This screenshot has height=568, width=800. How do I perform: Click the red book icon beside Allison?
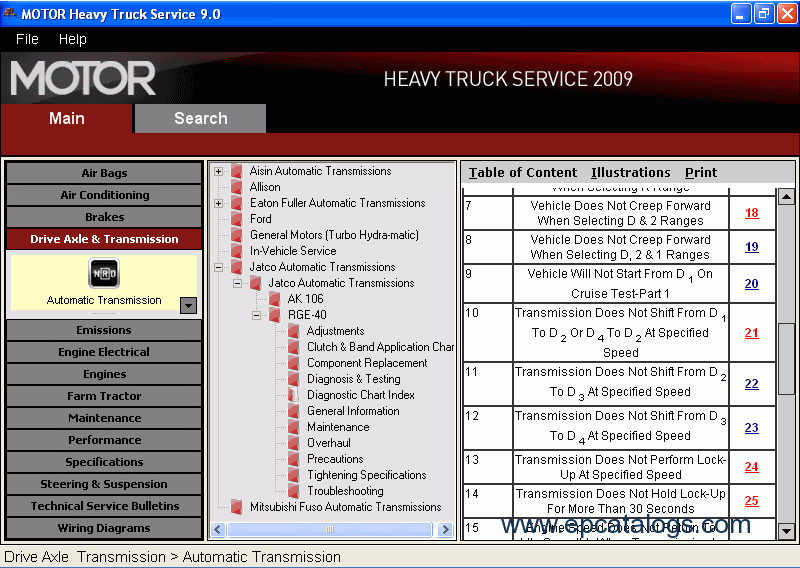pos(237,187)
